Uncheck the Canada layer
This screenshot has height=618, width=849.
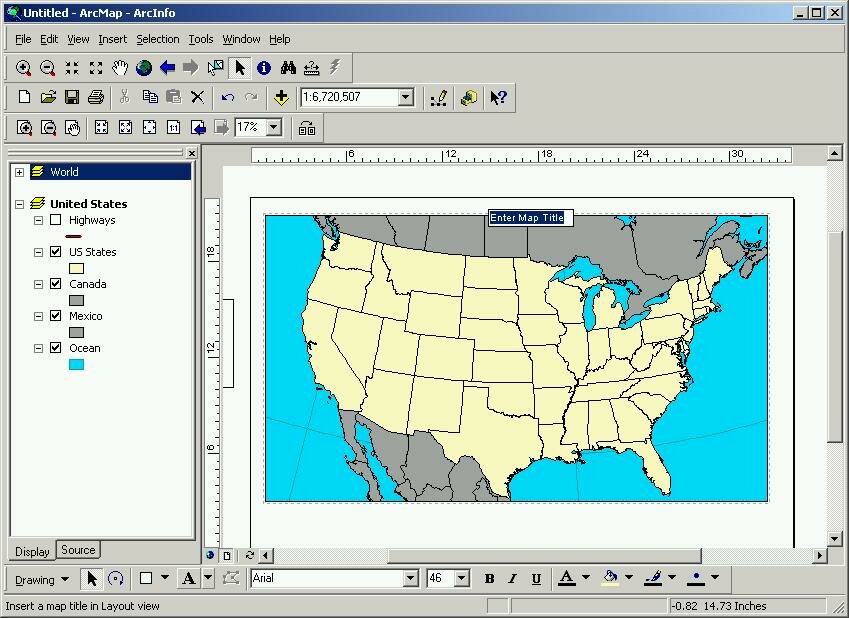(55, 283)
